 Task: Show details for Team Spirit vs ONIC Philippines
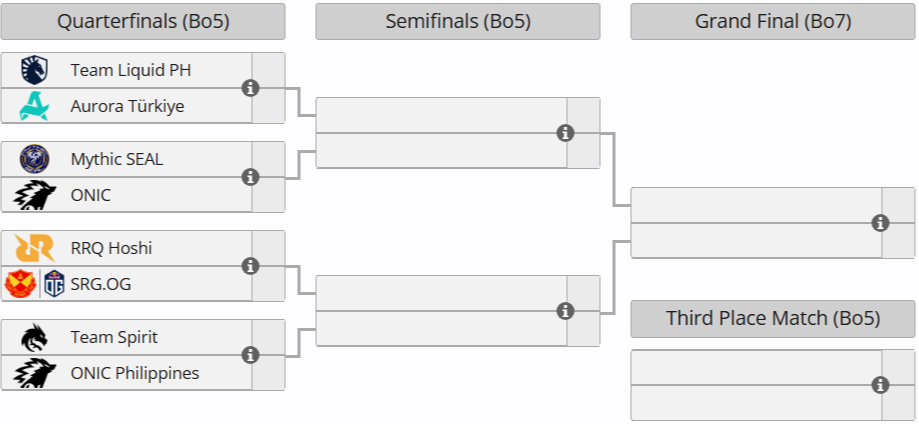pos(251,355)
